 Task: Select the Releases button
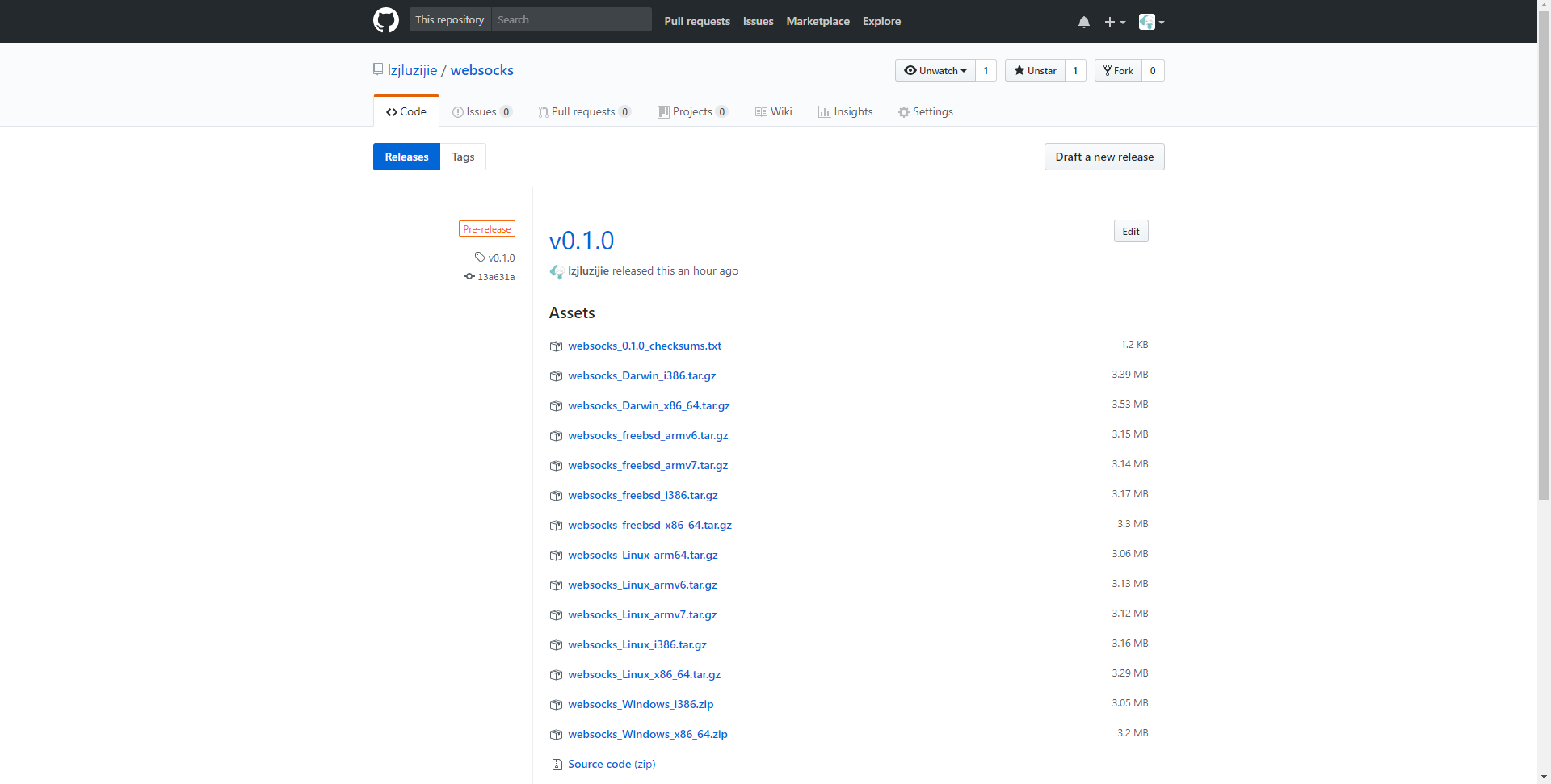(x=406, y=157)
